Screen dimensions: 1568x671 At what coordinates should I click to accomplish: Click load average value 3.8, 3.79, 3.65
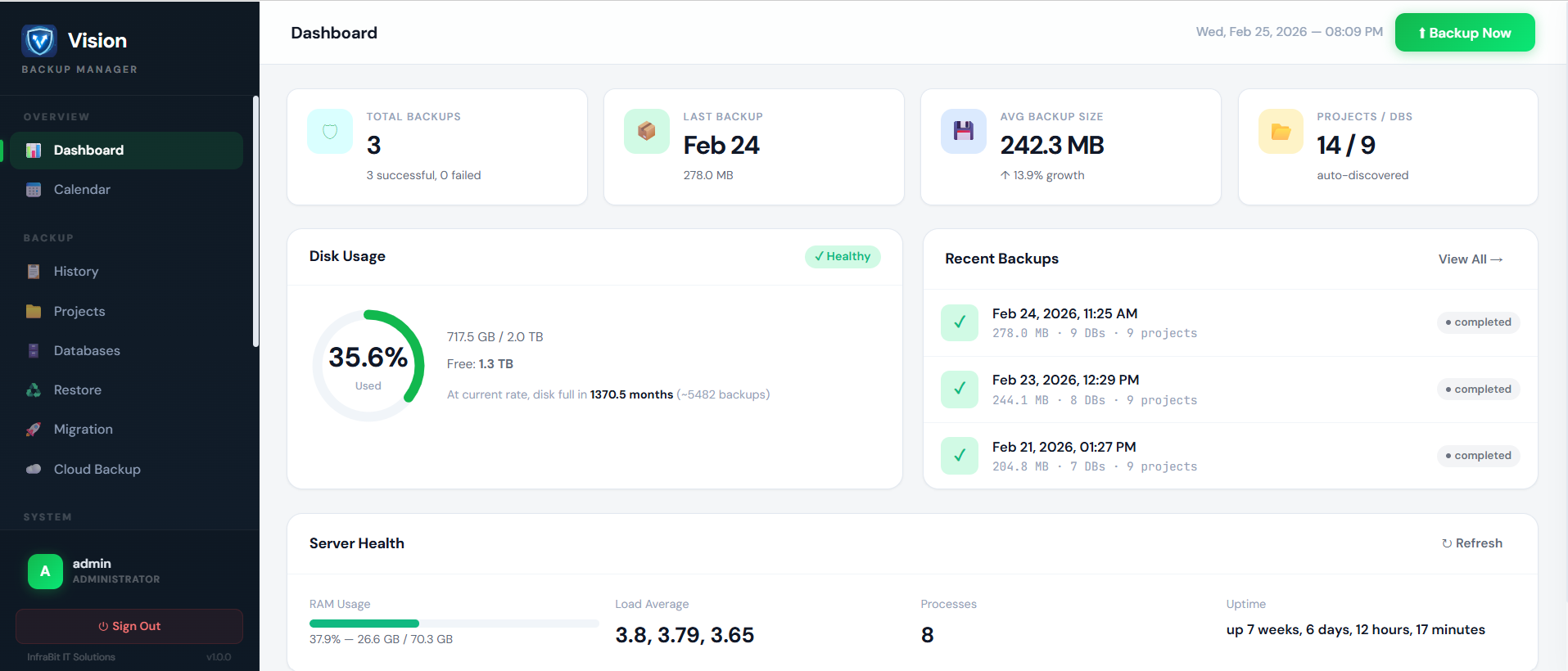(x=685, y=635)
